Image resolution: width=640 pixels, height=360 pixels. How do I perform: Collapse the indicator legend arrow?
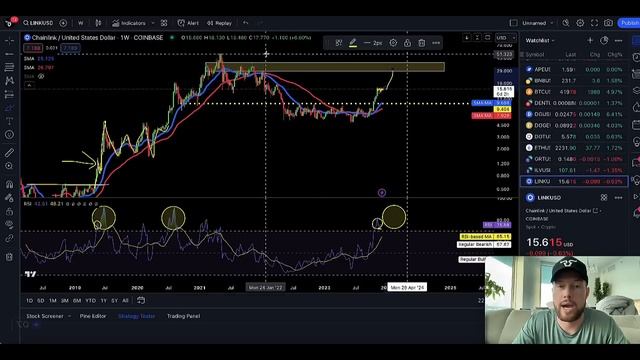[x=29, y=85]
